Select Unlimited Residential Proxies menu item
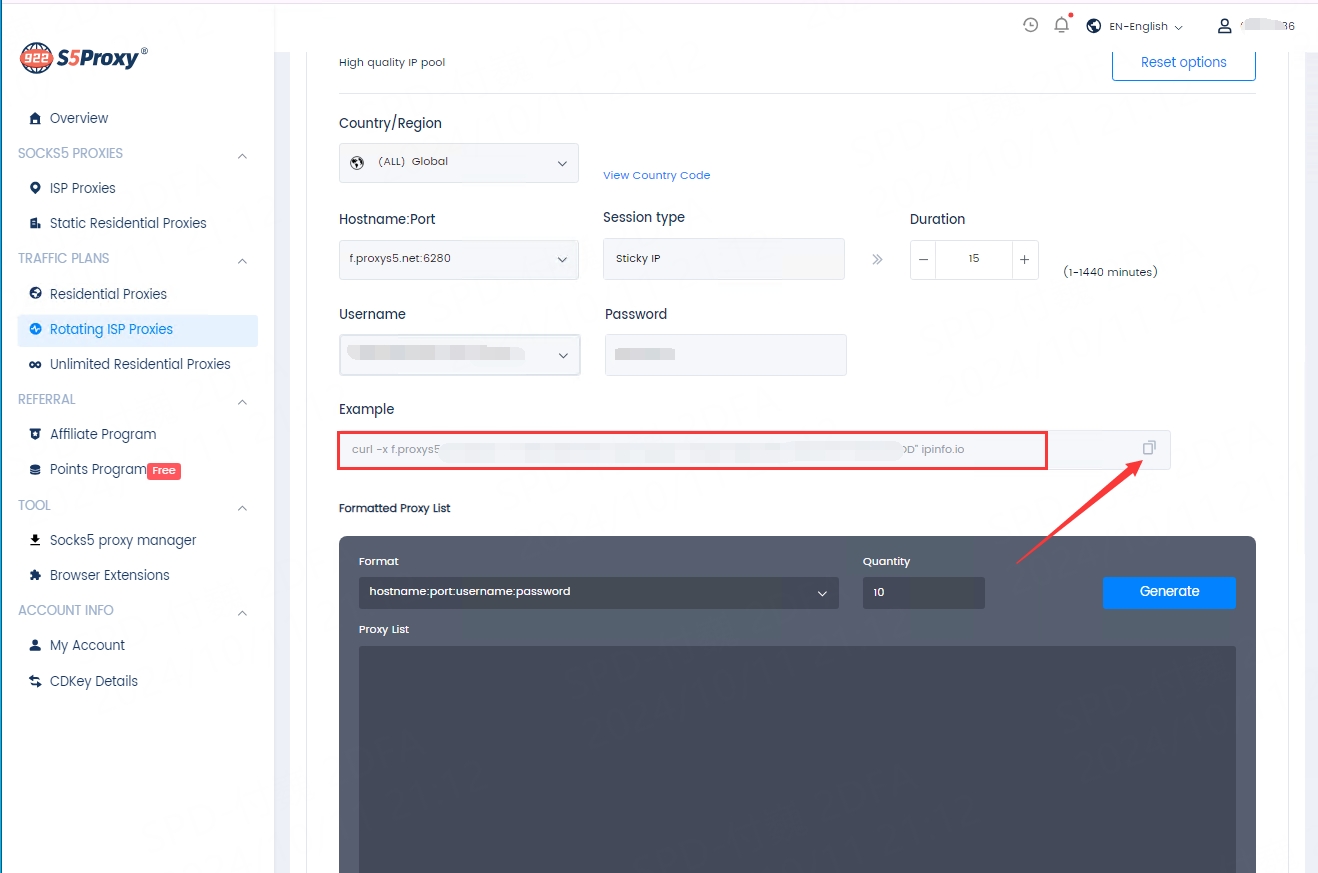The width and height of the screenshot is (1318, 873). 140,364
